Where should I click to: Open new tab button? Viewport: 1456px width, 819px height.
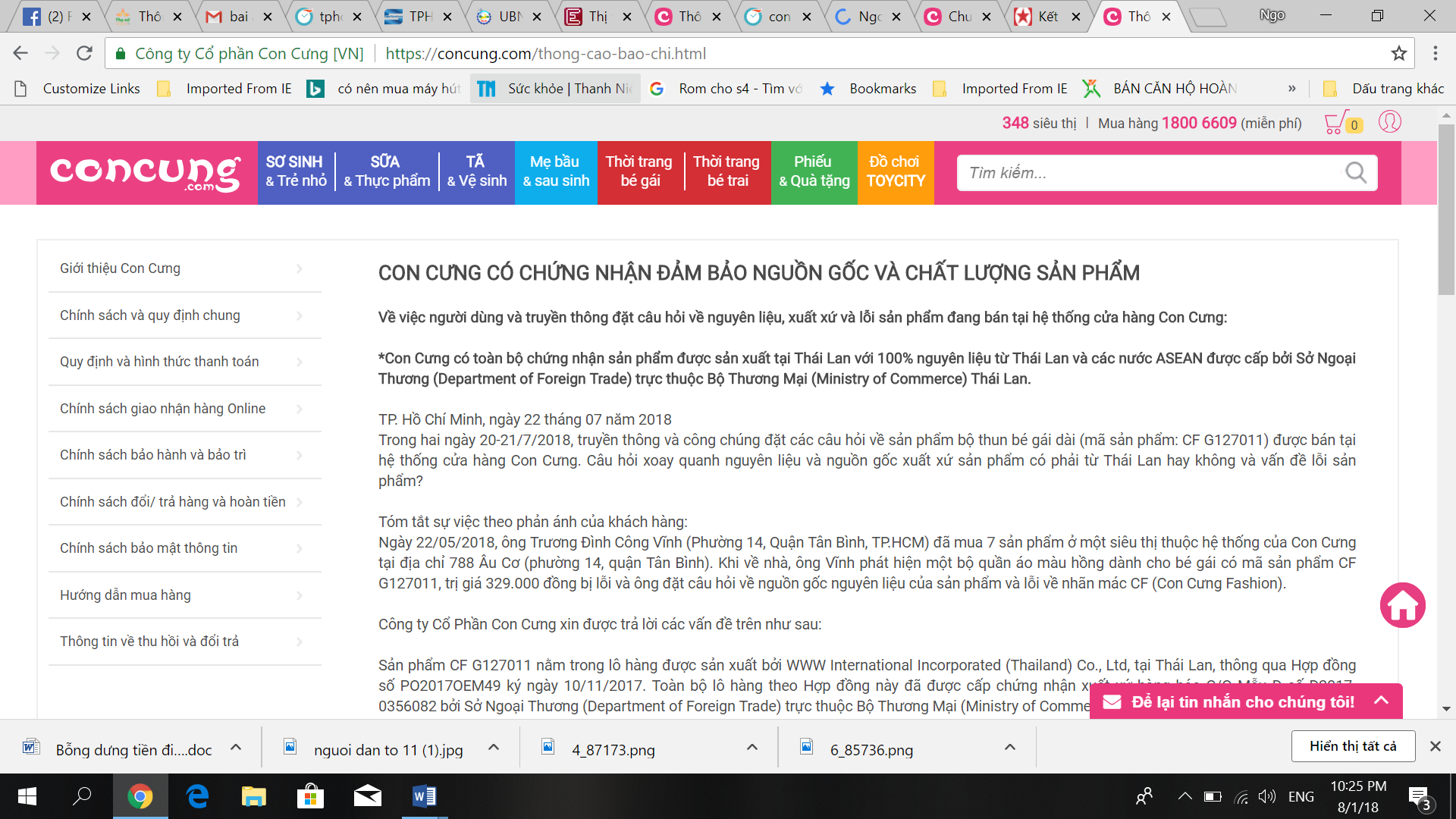tap(1208, 17)
